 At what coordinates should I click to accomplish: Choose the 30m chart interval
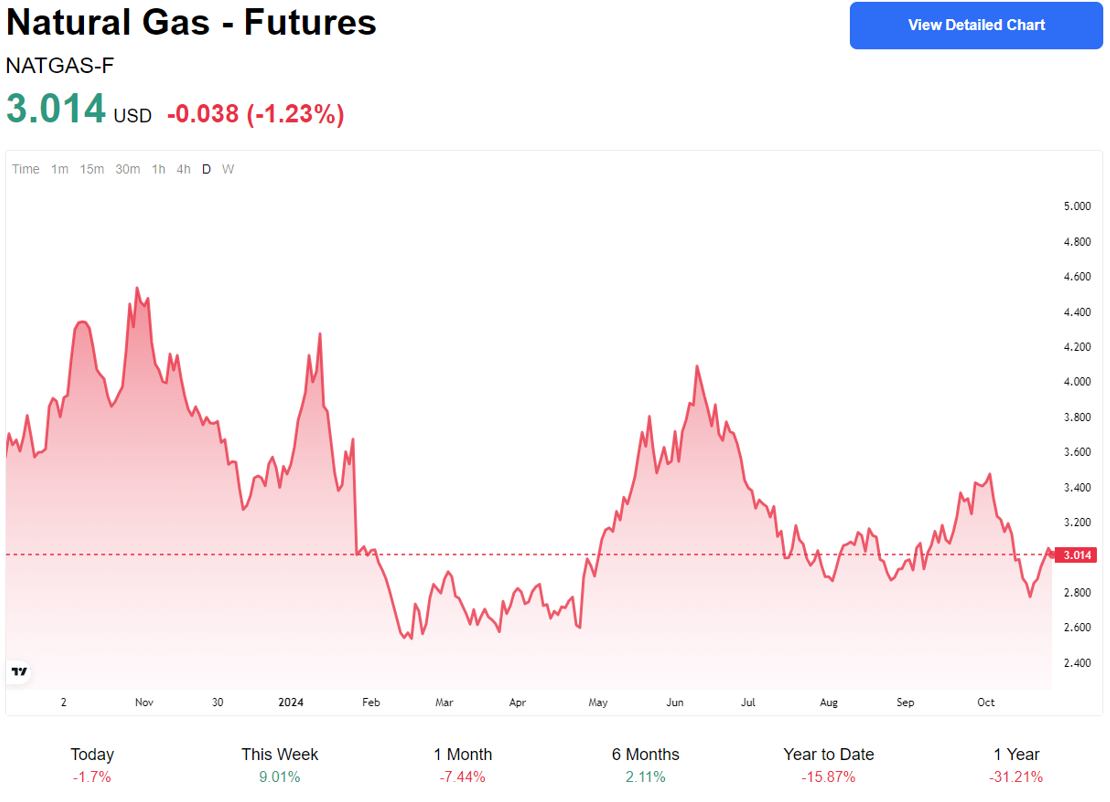click(128, 169)
